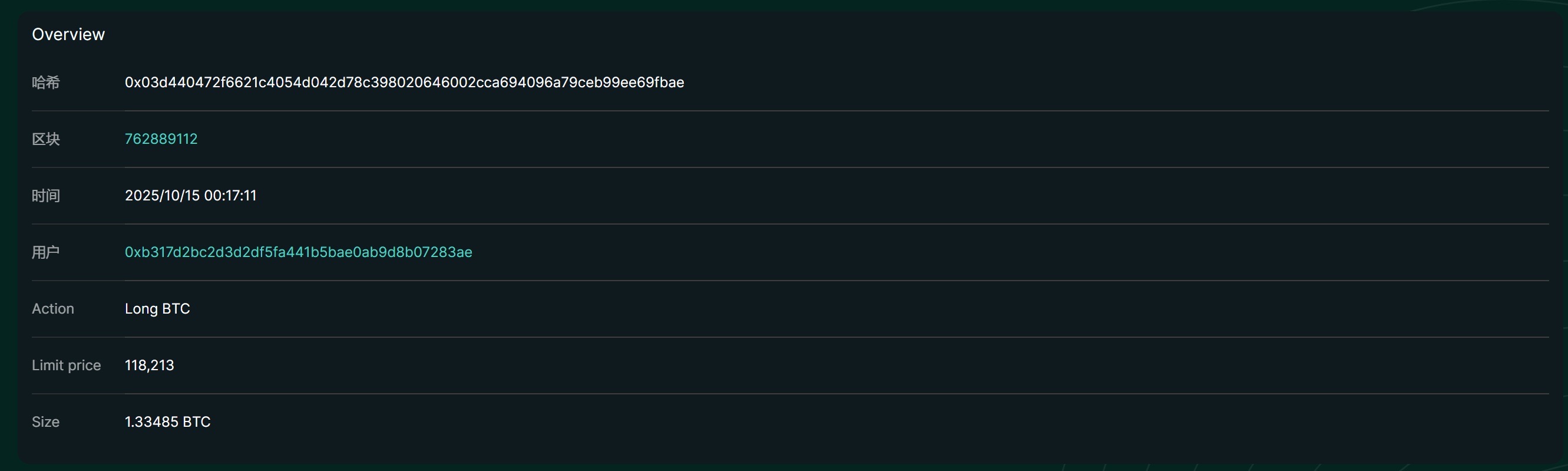Click the 区块 block label

tap(46, 139)
